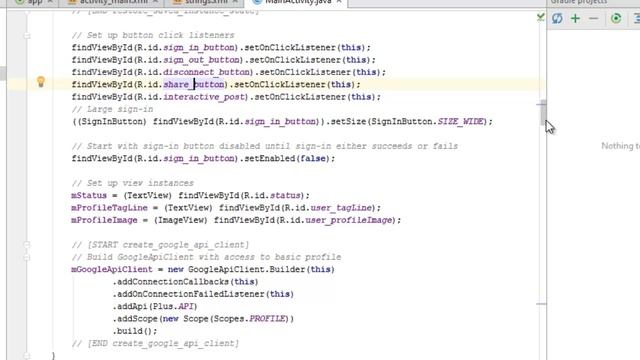Click the comment Start with sign-in button disabled
This screenshot has width=640, height=360.
coord(264,146)
